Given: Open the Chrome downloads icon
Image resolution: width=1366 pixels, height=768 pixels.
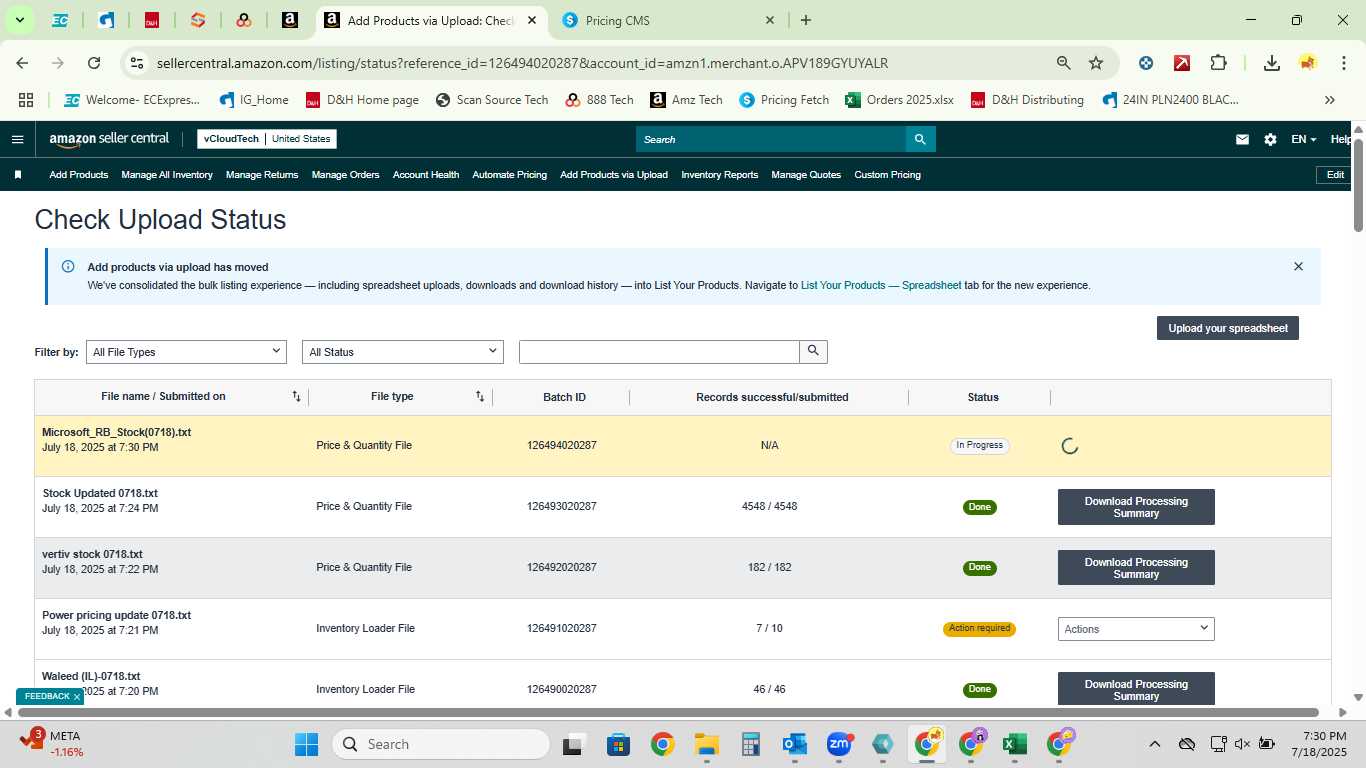Looking at the screenshot, I should (x=1272, y=63).
